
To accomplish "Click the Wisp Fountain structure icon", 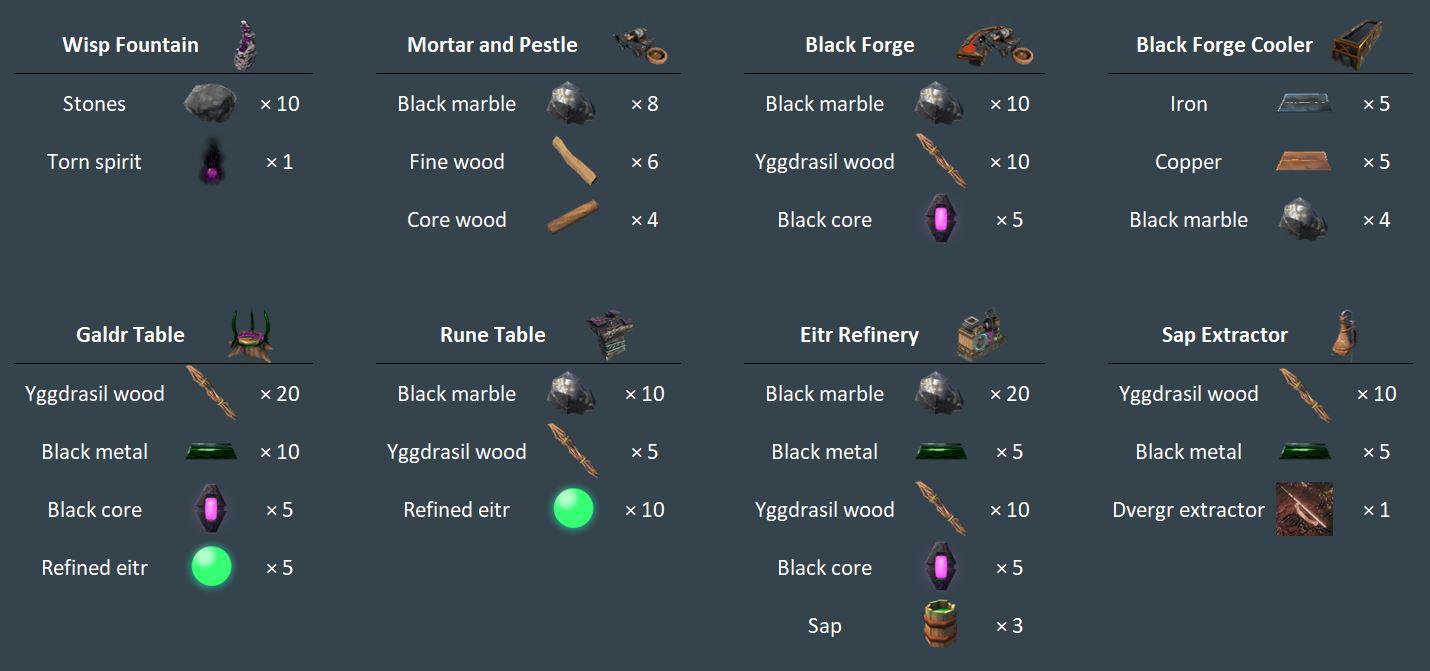I will click(245, 46).
